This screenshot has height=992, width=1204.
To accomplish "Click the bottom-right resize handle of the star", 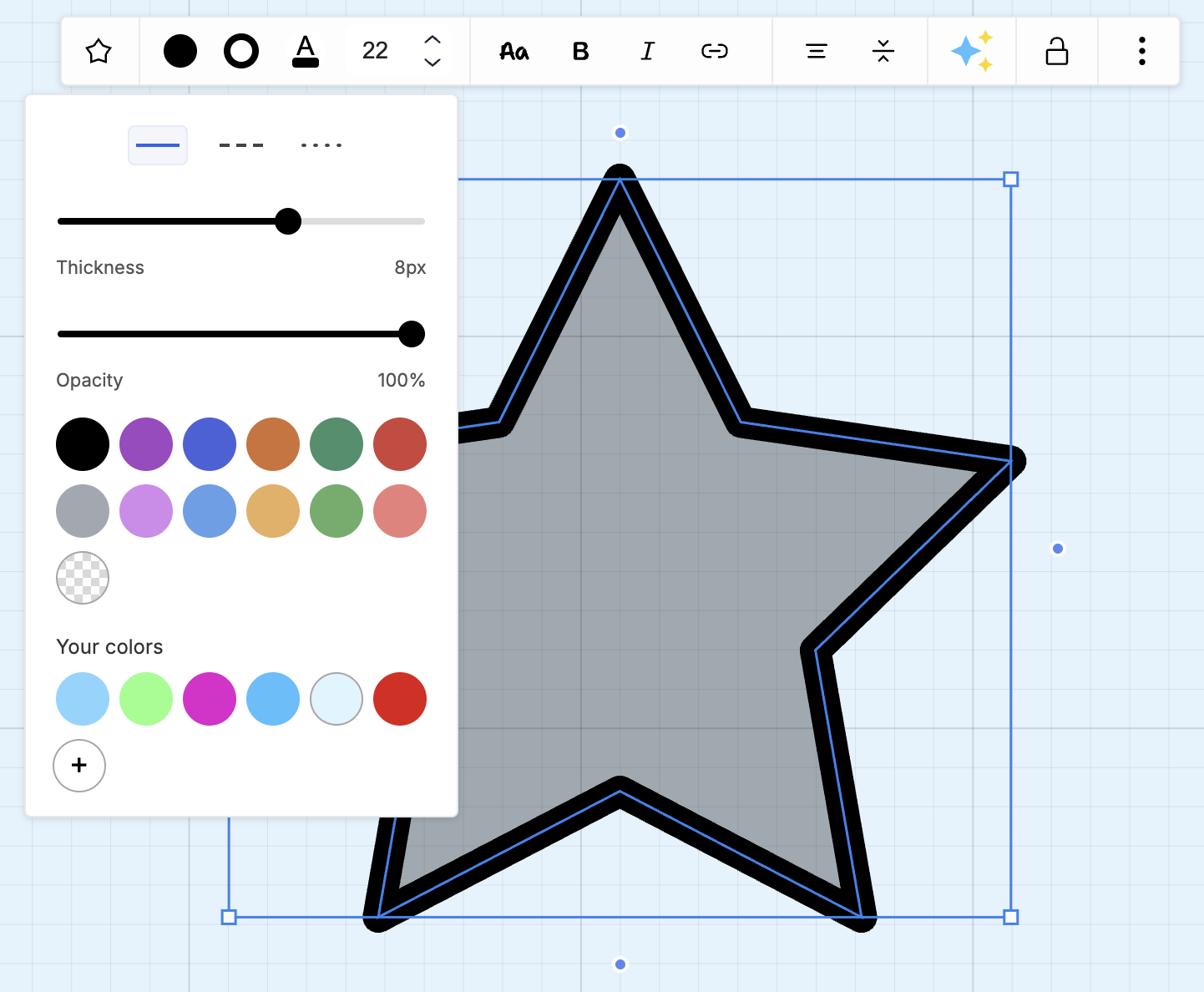I will 1010,917.
